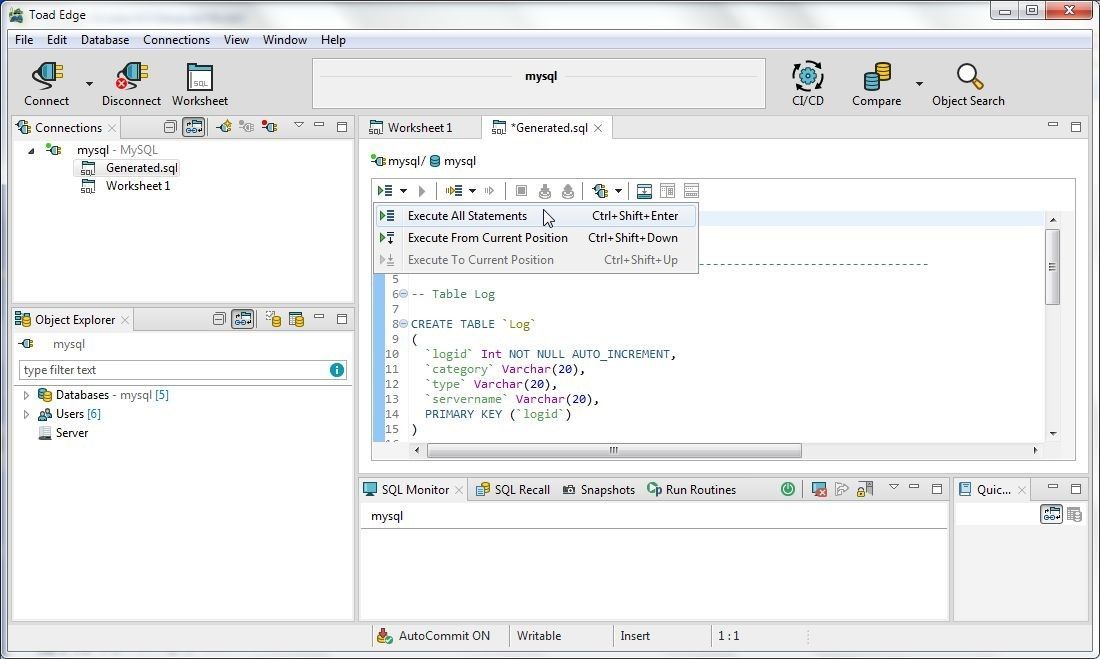Click the Object Explorer dashed-box database icon
Screen dimensions: 1100x659
273,319
